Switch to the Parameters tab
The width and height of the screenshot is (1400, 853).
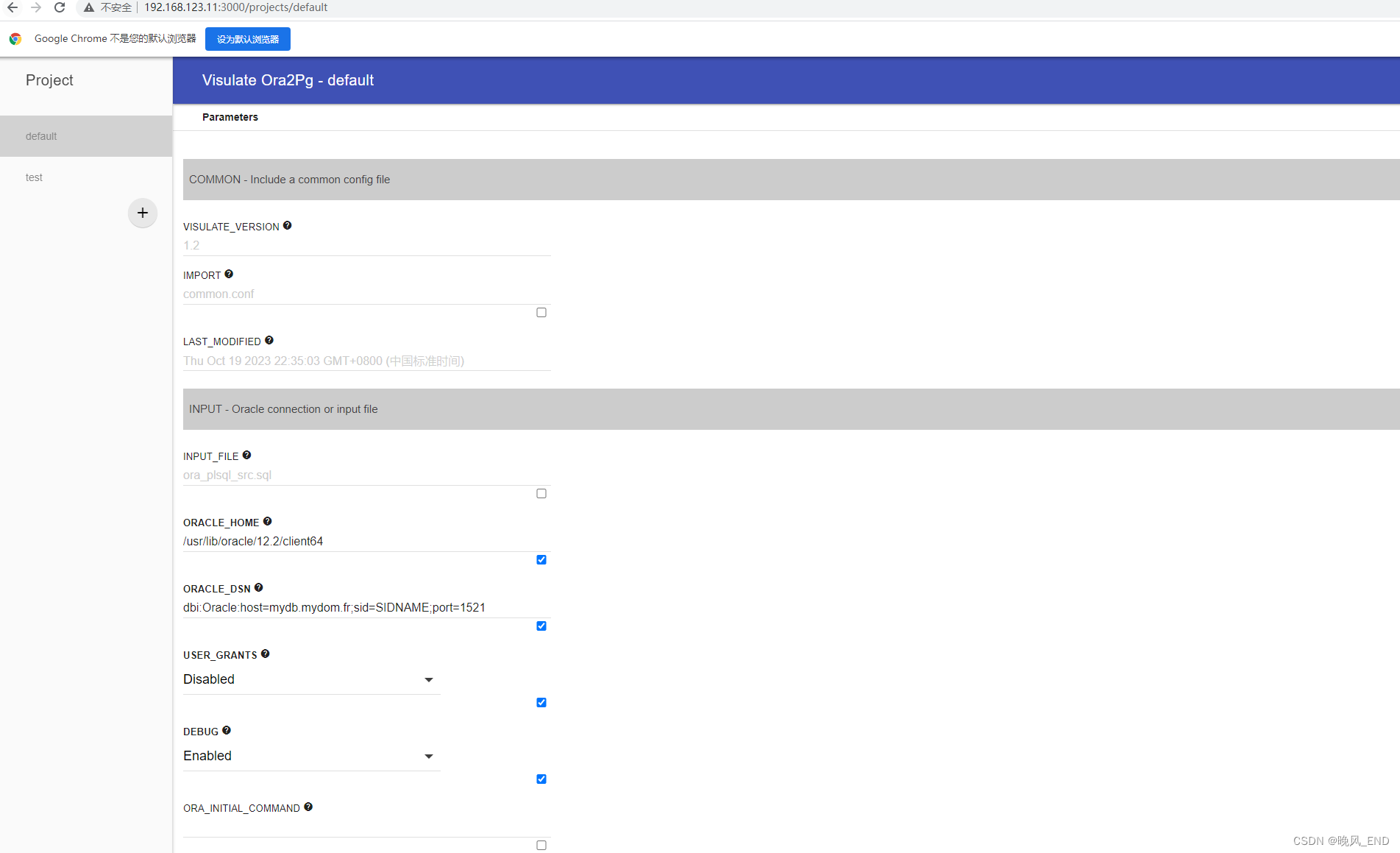230,116
